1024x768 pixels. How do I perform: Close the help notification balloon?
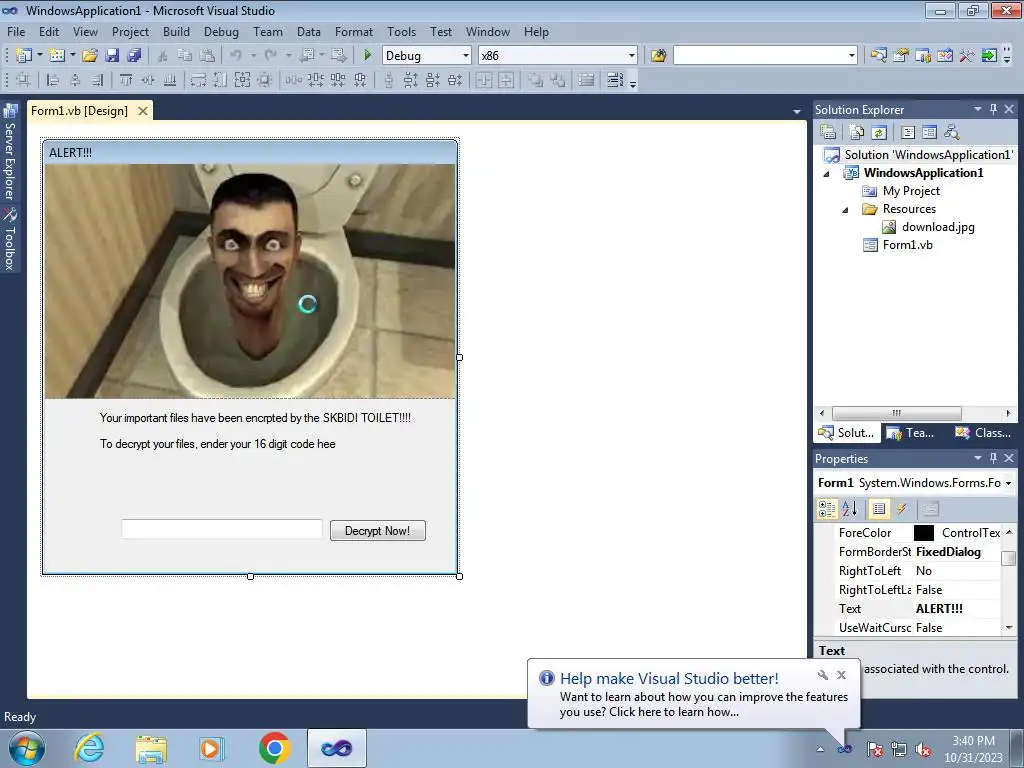tap(841, 675)
